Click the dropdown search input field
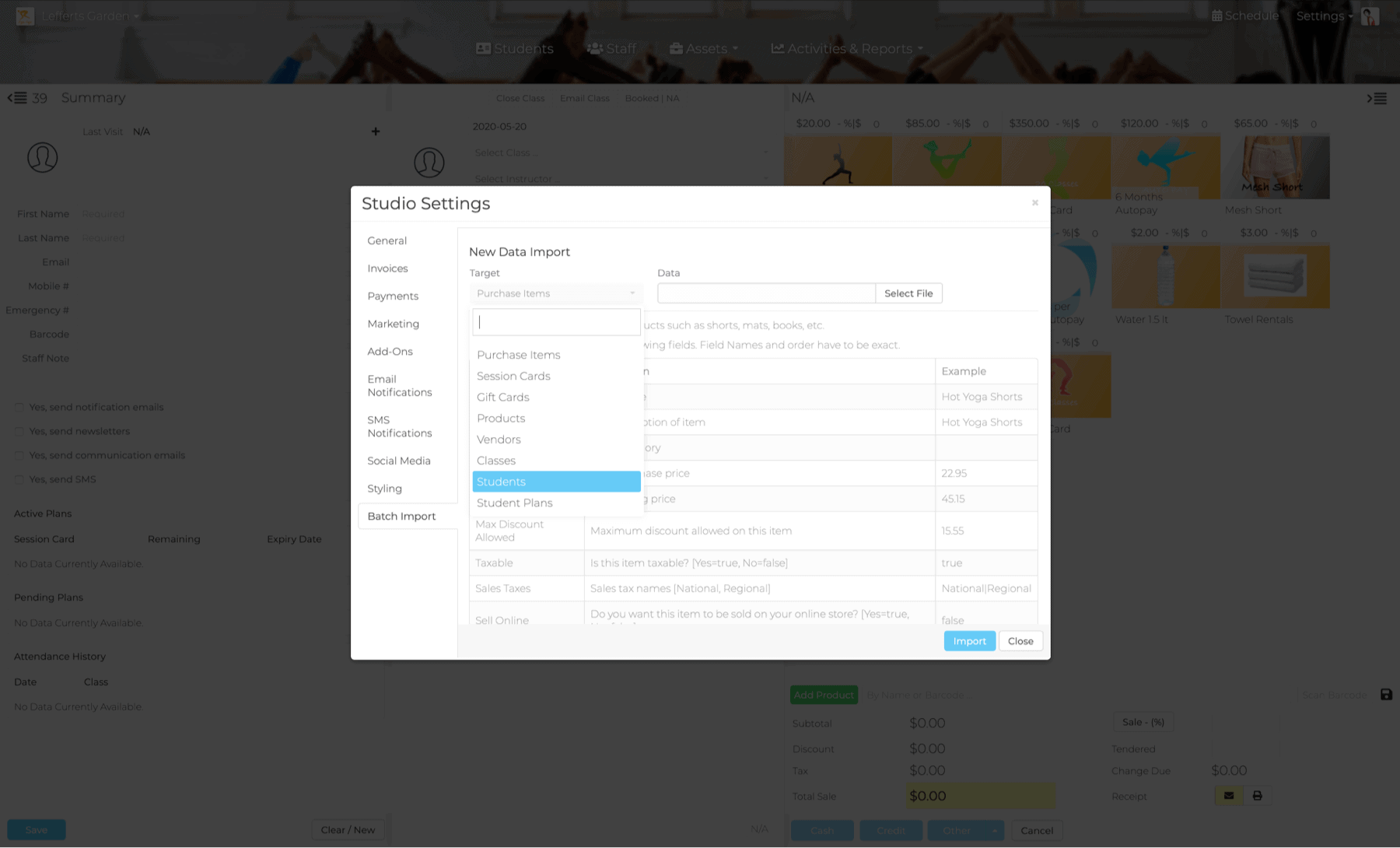This screenshot has width=1400, height=848. [556, 322]
